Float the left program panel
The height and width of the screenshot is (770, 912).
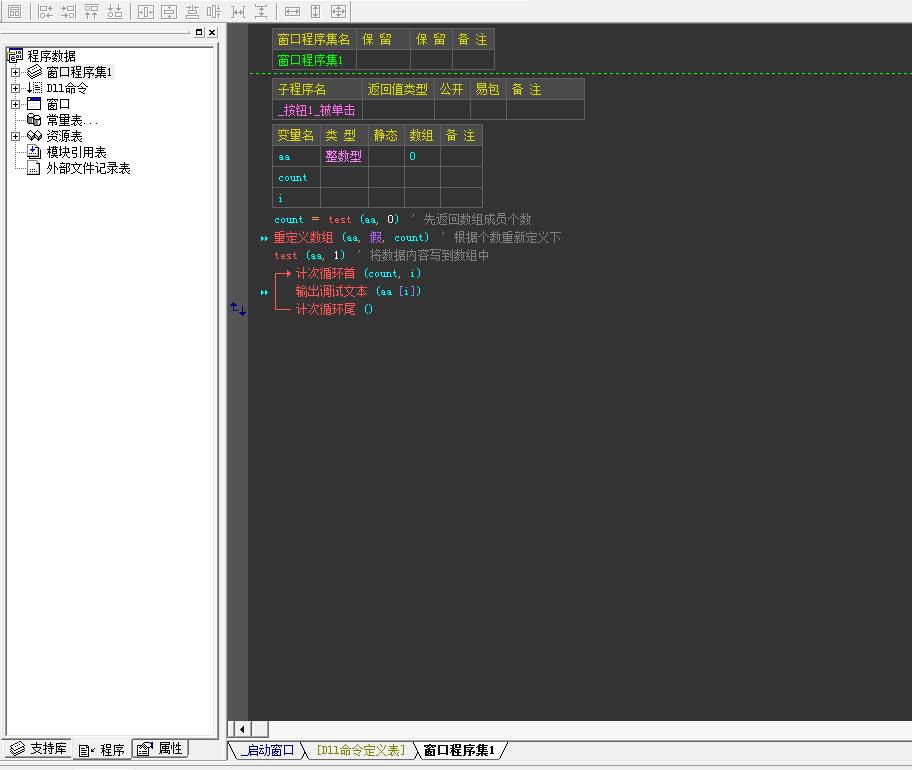pos(199,33)
